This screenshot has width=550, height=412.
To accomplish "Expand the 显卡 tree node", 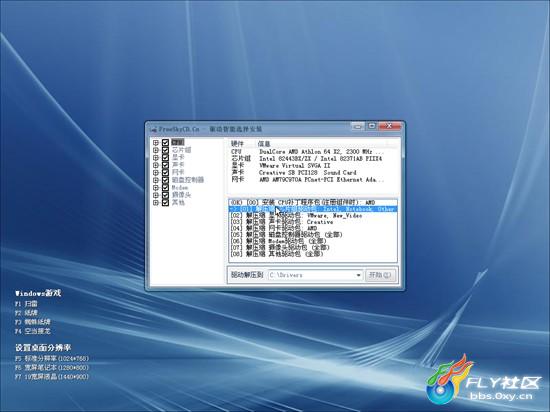I will pos(156,158).
